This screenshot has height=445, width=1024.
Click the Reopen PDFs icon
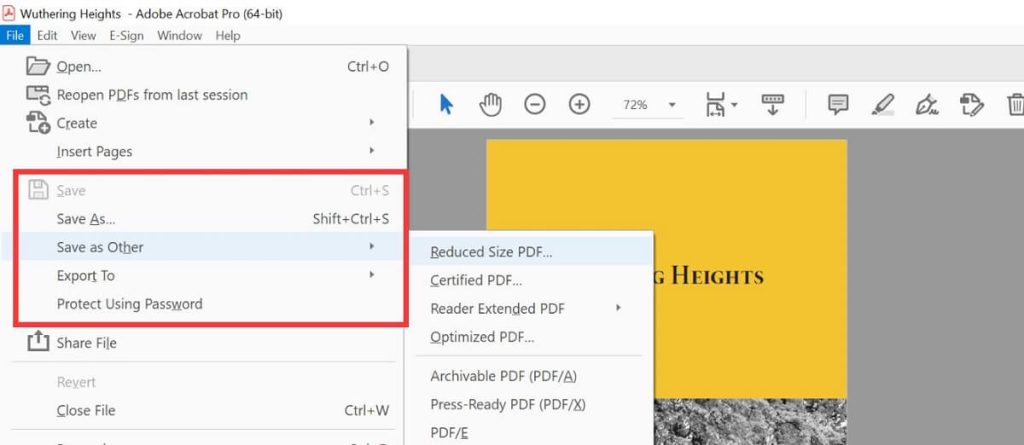coord(38,95)
